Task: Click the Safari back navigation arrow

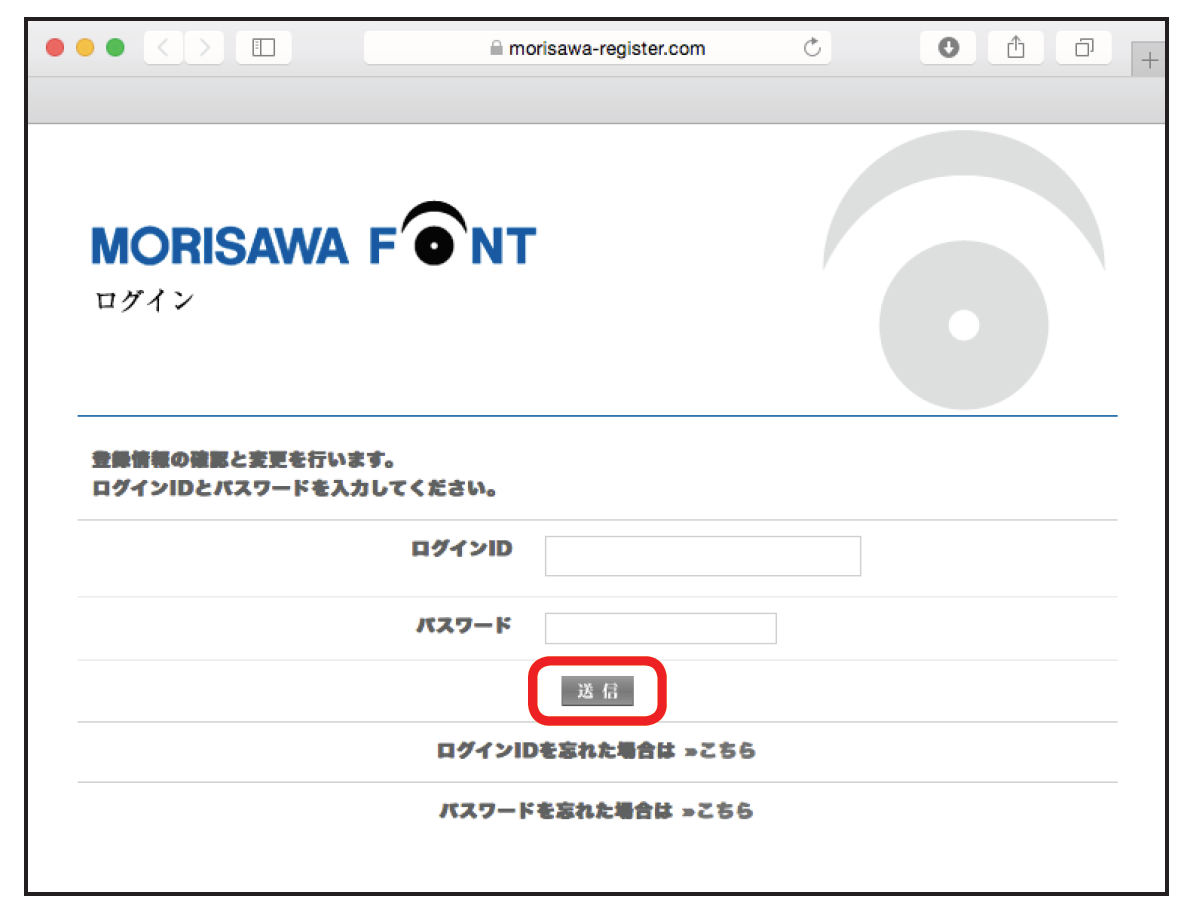Action: click(x=162, y=47)
